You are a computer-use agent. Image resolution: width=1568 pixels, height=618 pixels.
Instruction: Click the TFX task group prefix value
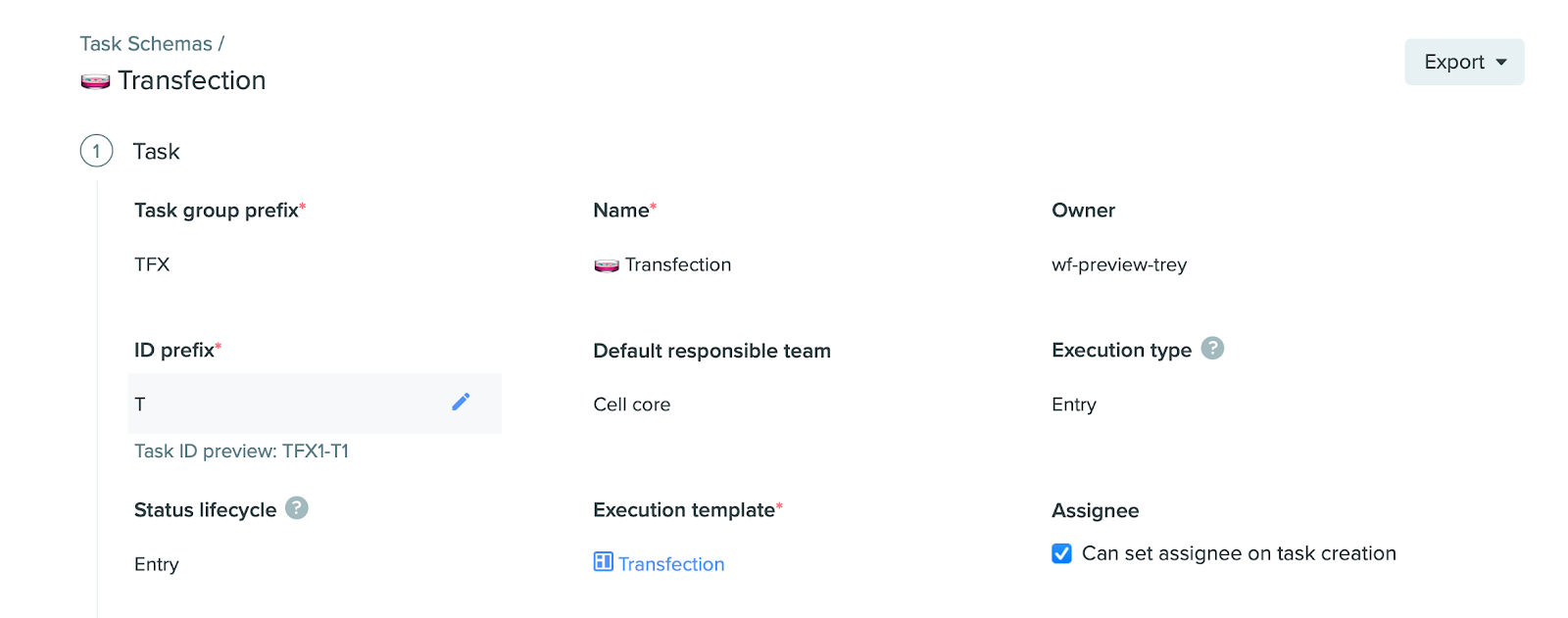[152, 264]
